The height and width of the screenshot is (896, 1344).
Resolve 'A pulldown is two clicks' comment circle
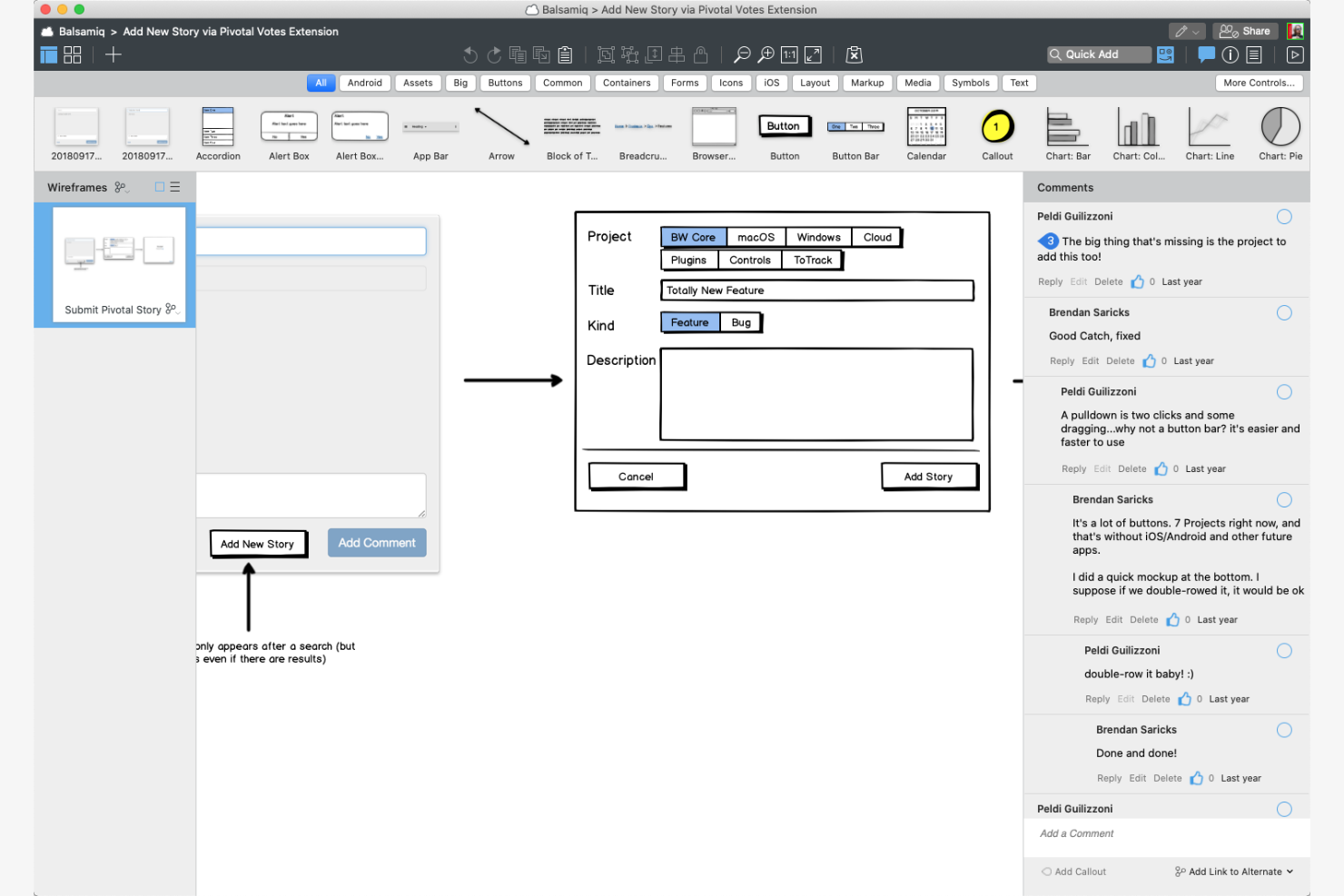pos(1284,392)
